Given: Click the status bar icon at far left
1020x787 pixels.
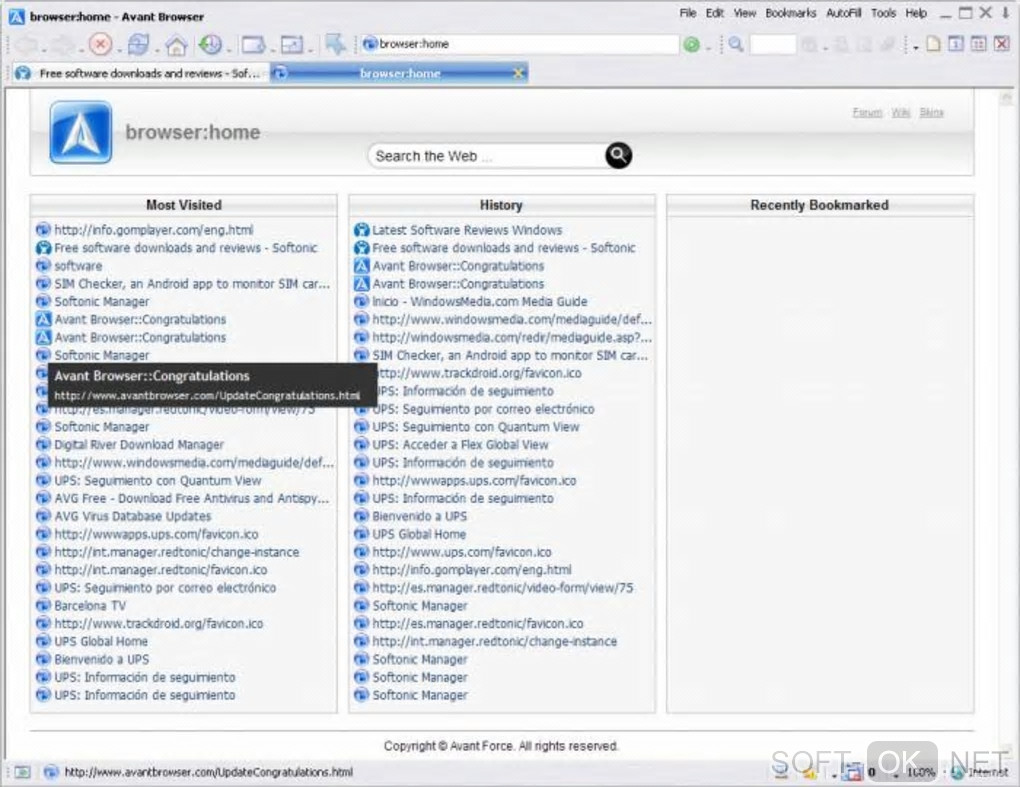Looking at the screenshot, I should [23, 772].
